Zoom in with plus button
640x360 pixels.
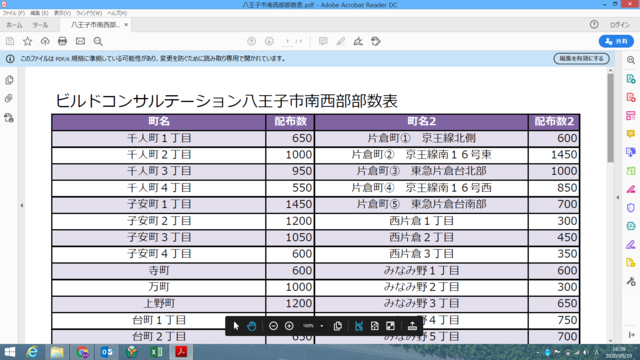[x=289, y=326]
